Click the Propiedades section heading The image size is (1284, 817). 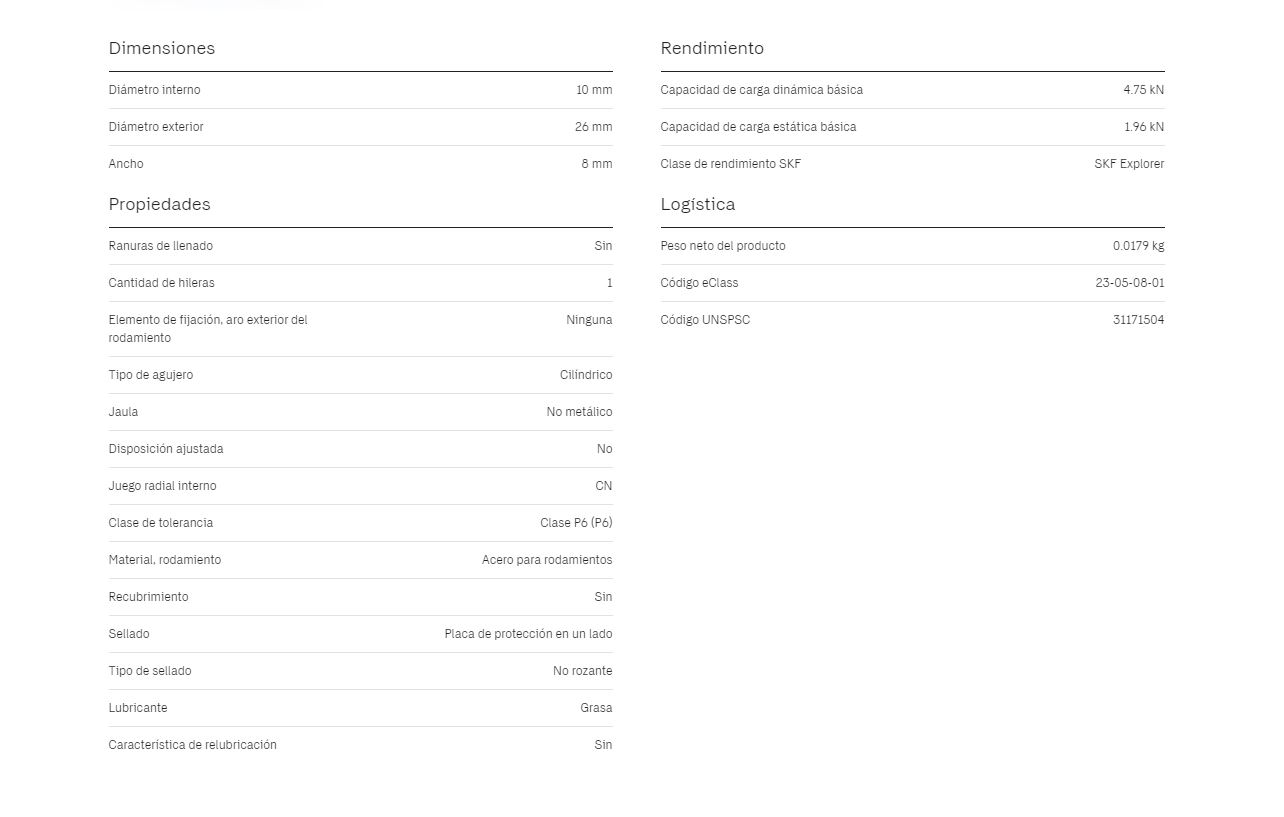159,204
